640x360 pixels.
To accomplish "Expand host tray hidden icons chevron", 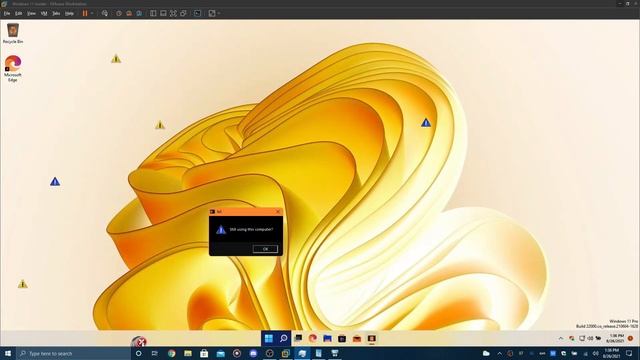I will coord(499,353).
